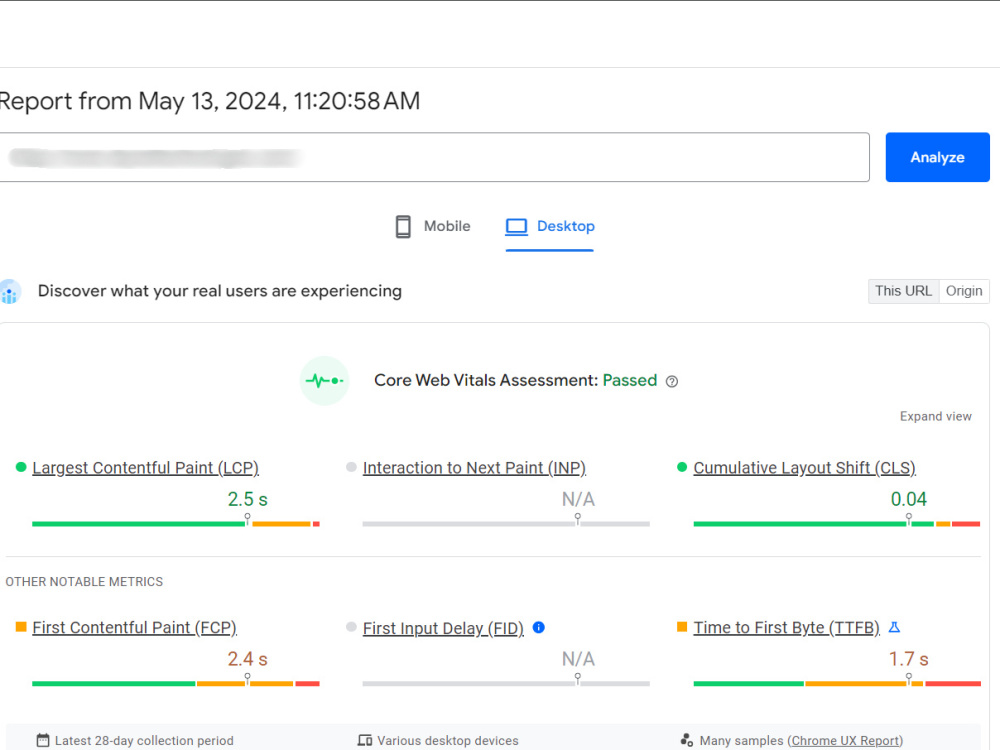Click the FCP distribution bar

click(176, 683)
